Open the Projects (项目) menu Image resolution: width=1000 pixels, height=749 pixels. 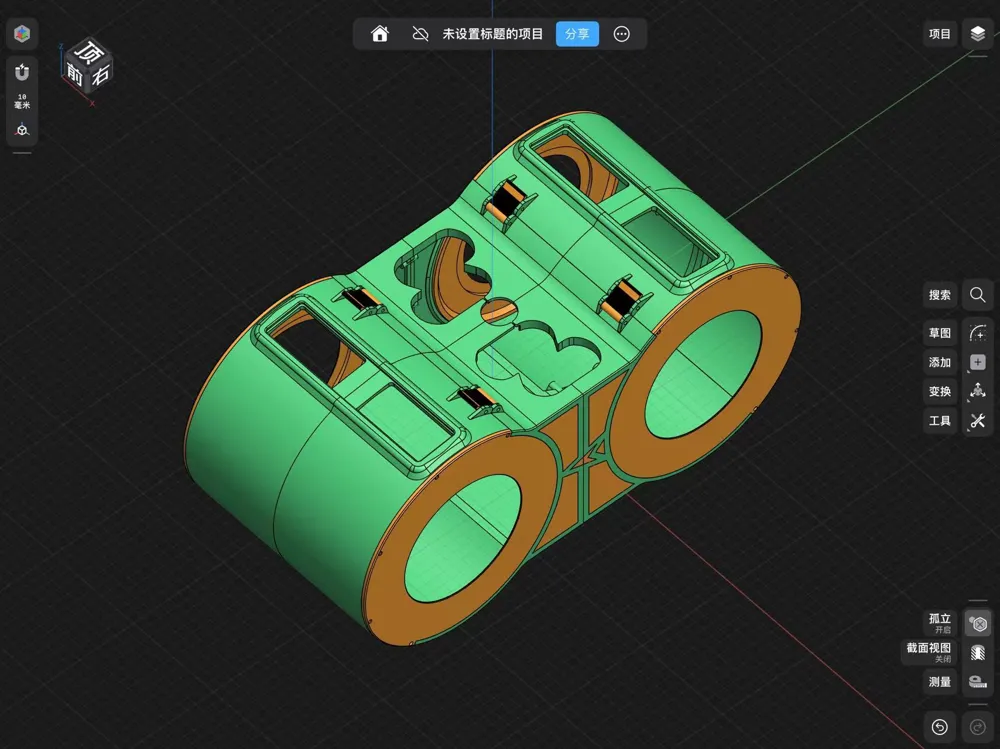pos(939,33)
